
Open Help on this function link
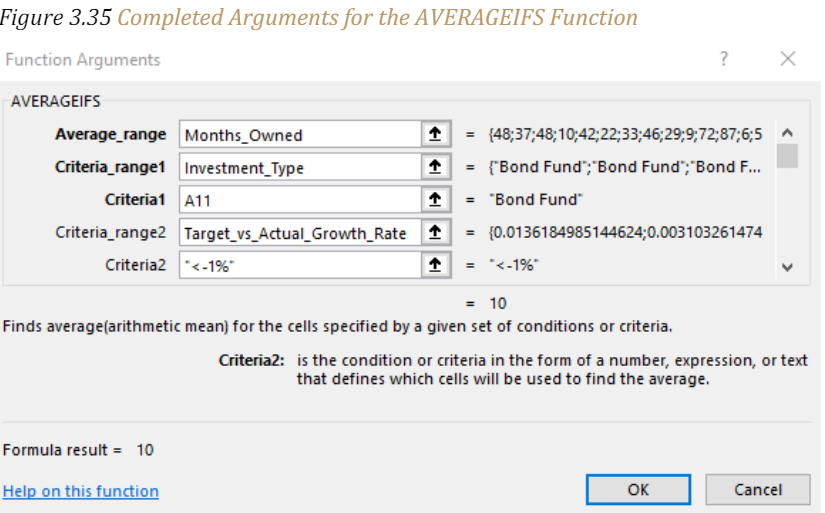pos(81,491)
